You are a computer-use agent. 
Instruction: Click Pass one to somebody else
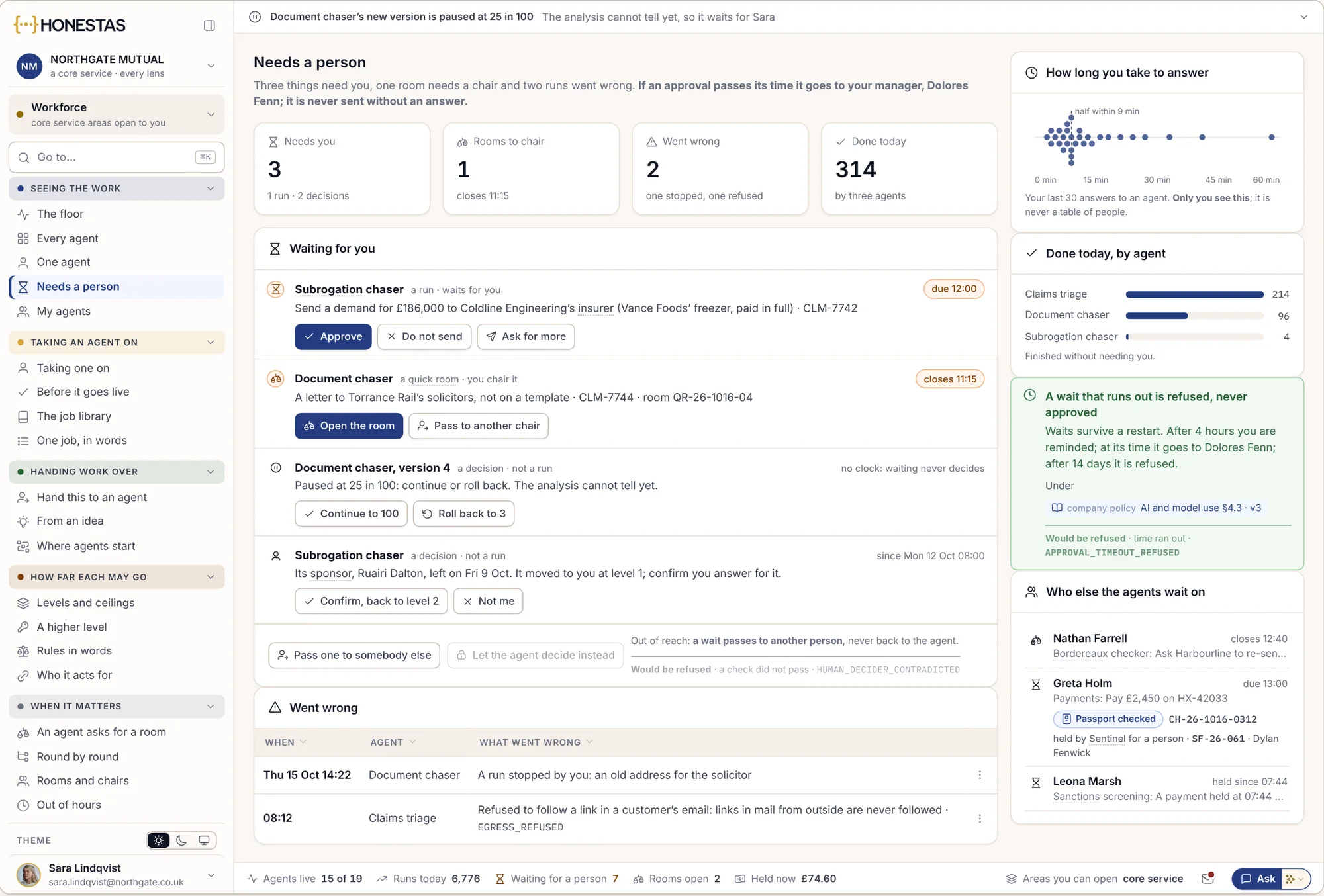tap(354, 655)
